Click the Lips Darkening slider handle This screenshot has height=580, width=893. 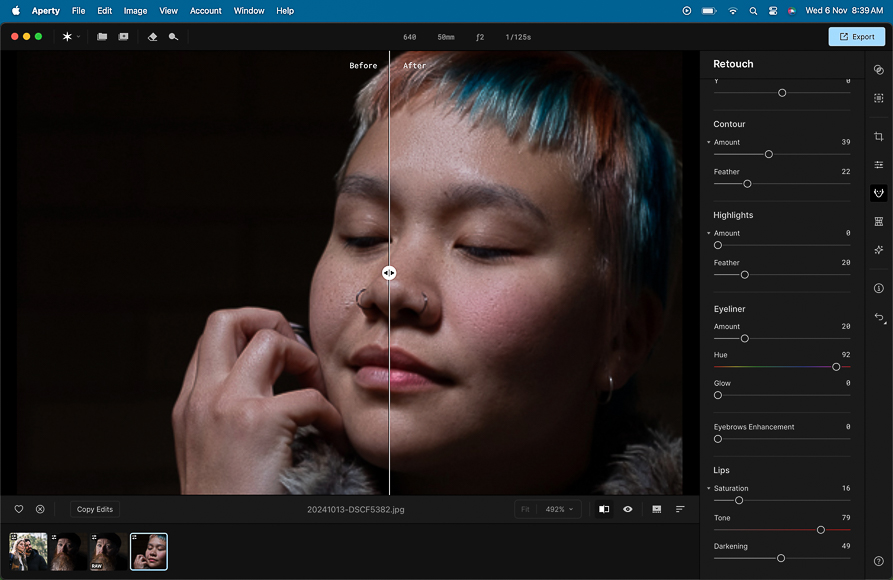point(781,559)
